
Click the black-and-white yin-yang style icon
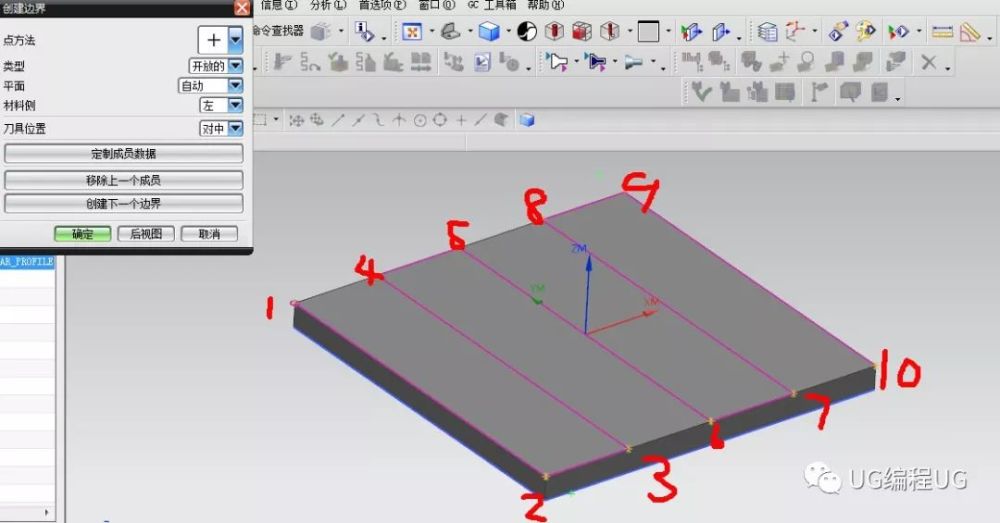[527, 31]
